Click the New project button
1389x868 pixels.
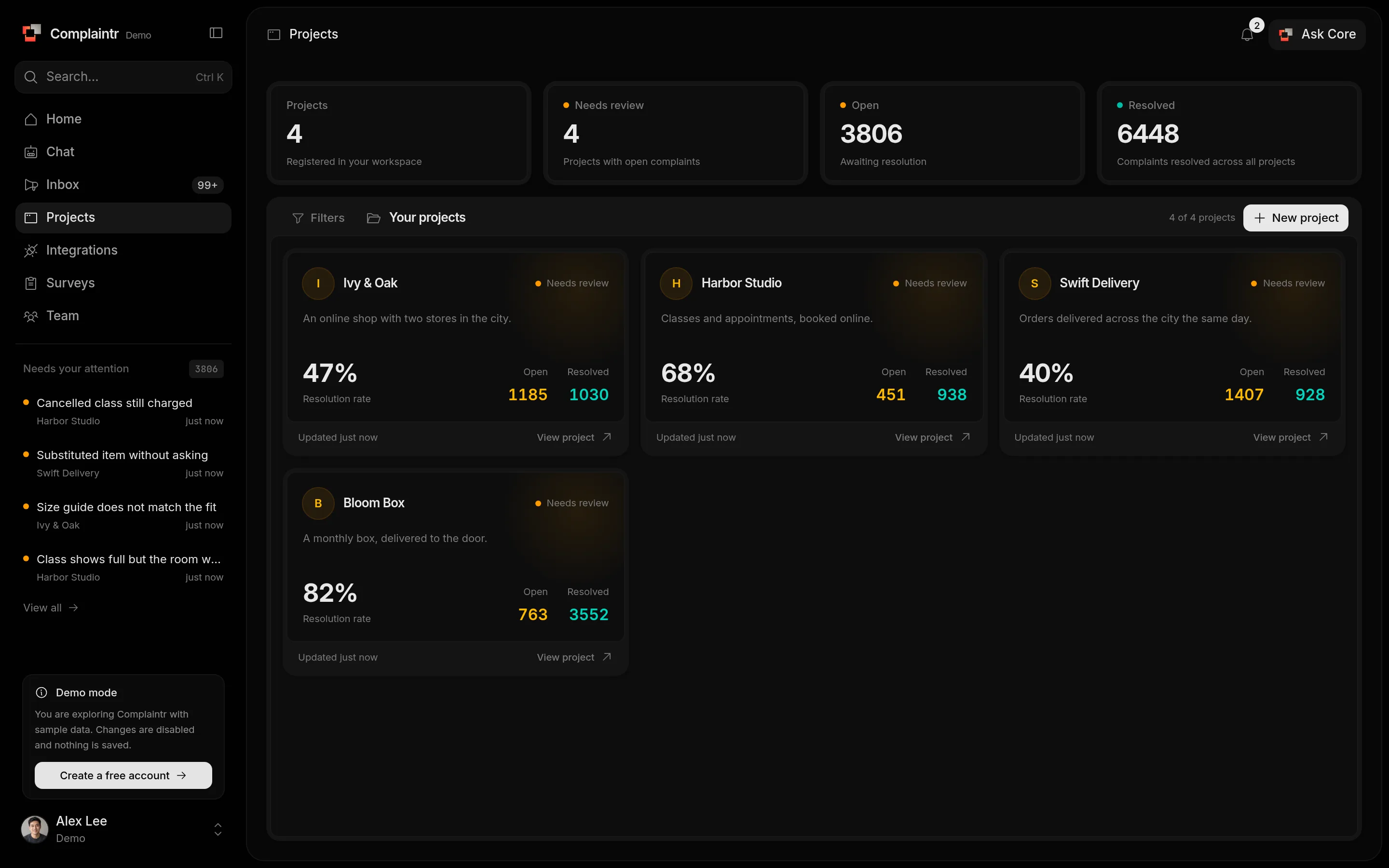coord(1295,217)
